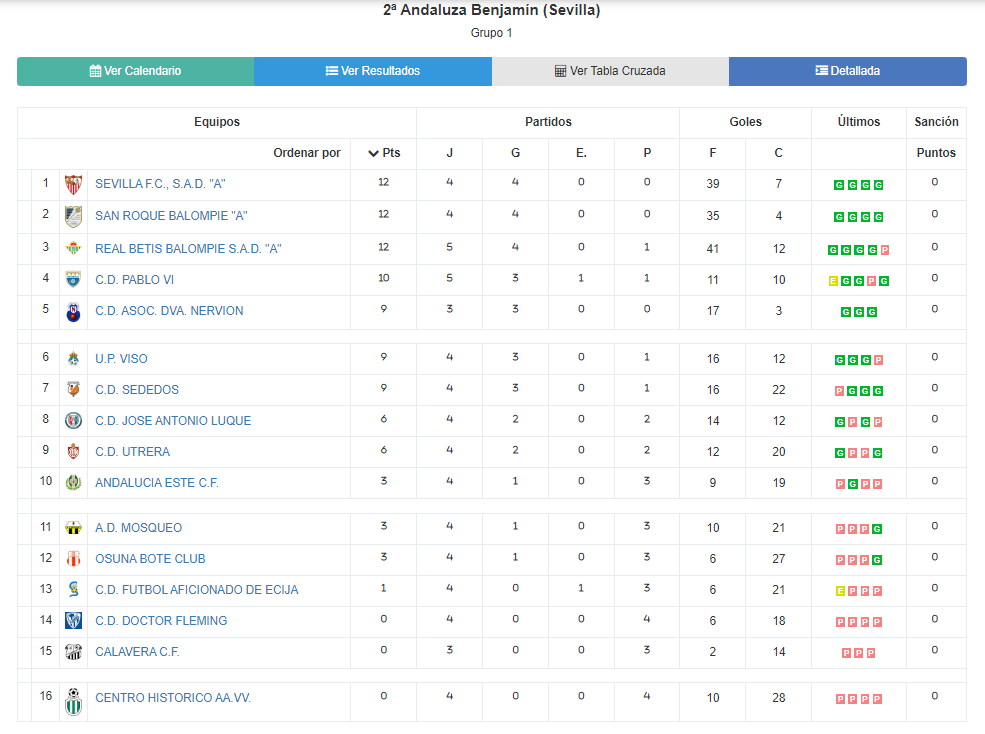
Task: Open C.D. FUTBOL AFICIONADO DE ECIJA link
Action: (x=197, y=589)
